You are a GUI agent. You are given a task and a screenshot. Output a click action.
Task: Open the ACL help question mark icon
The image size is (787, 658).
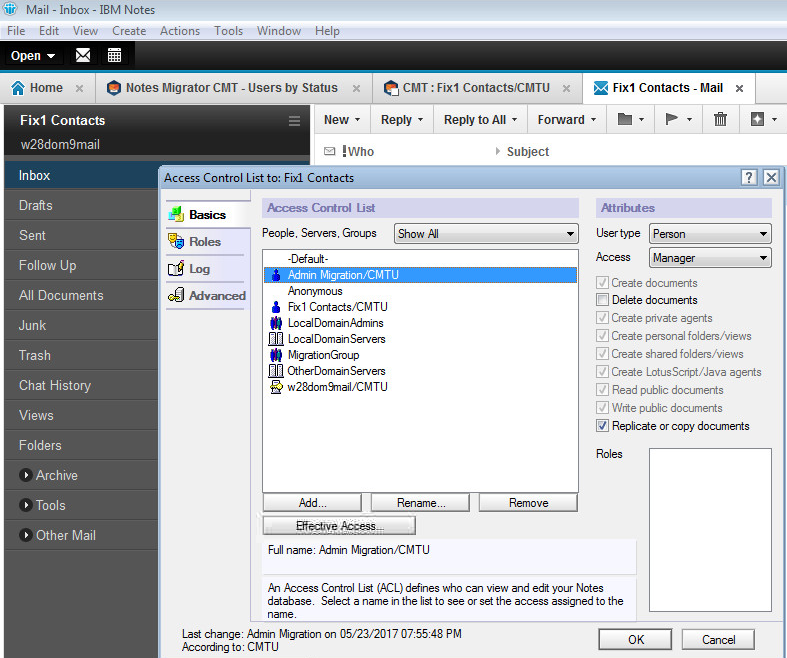(x=749, y=177)
